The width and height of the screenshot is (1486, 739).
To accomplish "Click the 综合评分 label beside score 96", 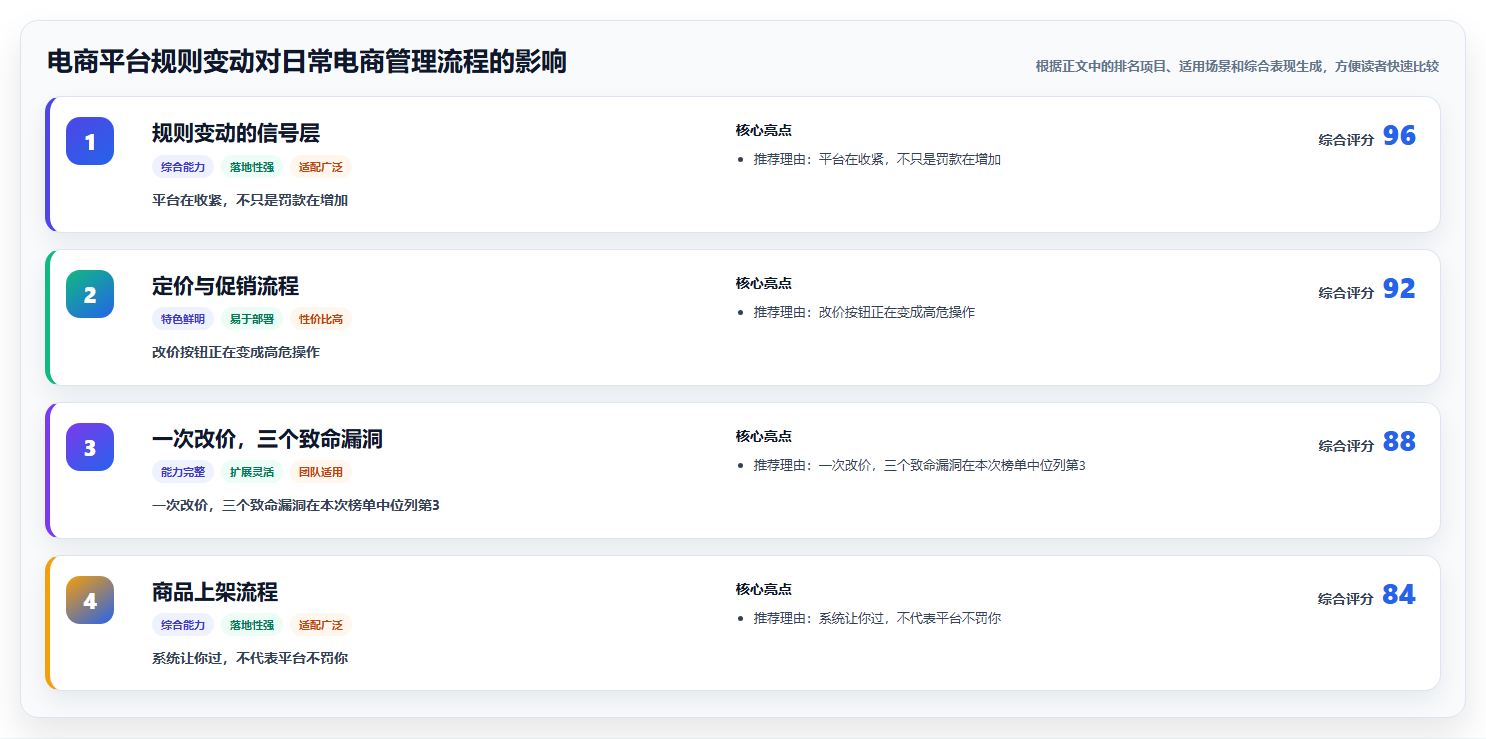I will 1346,140.
